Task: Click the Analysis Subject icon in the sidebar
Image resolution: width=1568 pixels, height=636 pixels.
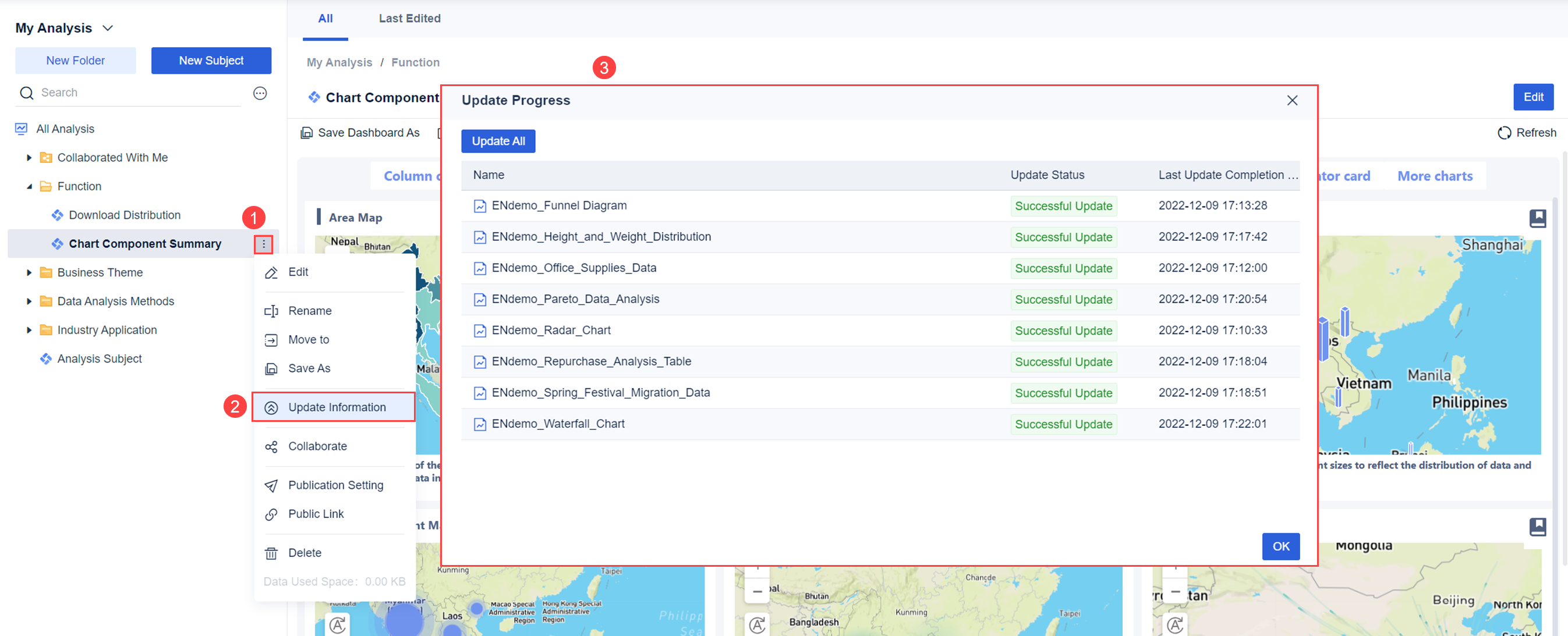Action: [46, 358]
